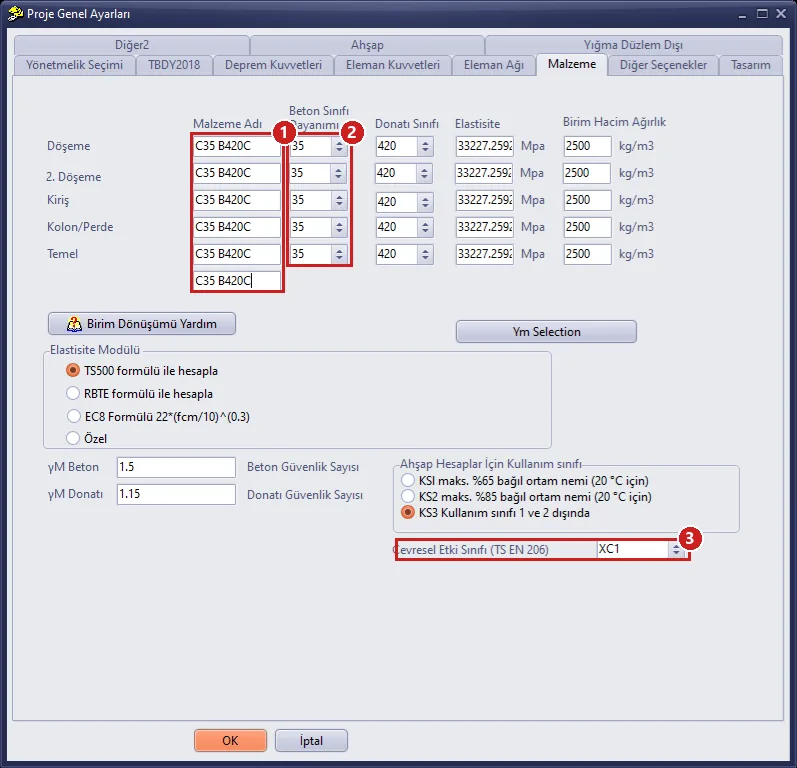Screen dimensions: 797x768
Task: Adjust Kolon/Perde Donatı Sınıfı spinner
Action: [425, 227]
